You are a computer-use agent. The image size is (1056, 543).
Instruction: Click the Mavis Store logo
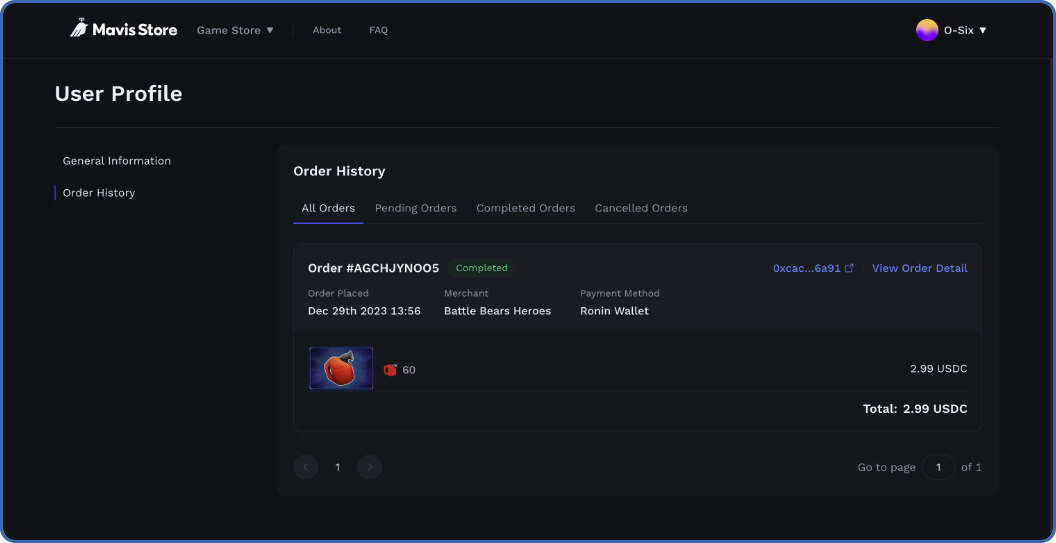(x=124, y=30)
